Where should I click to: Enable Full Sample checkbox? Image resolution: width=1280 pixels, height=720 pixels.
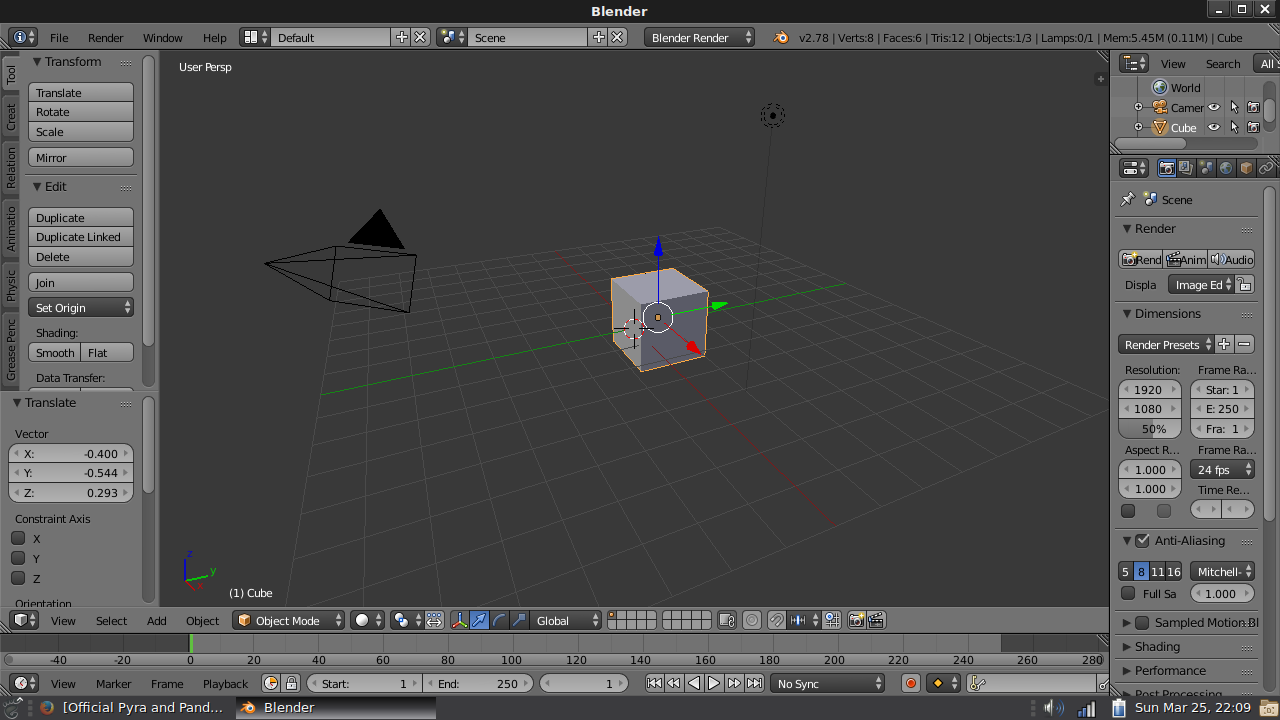(1128, 593)
